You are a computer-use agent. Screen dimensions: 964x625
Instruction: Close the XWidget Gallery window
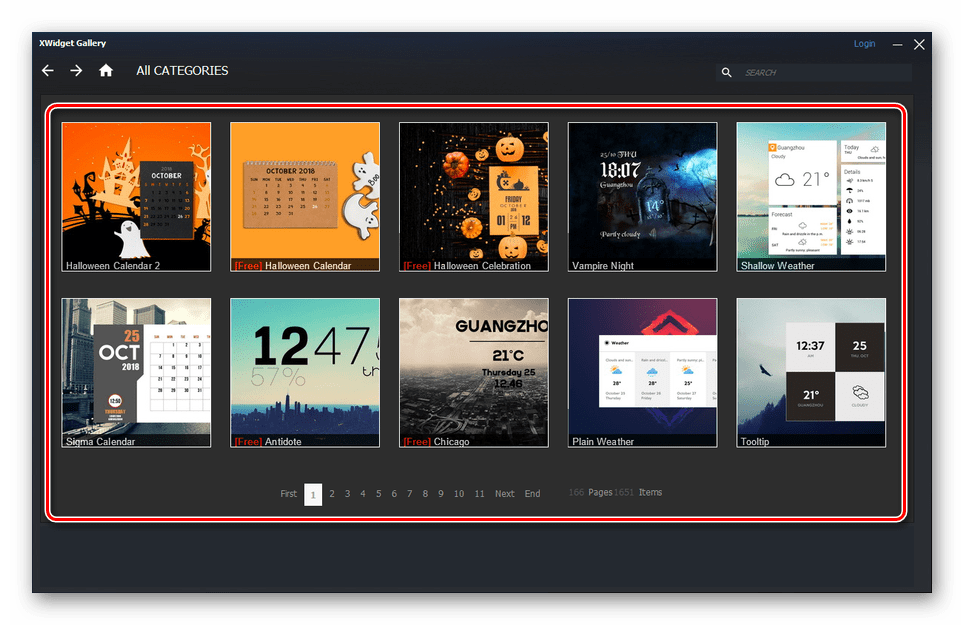[919, 44]
